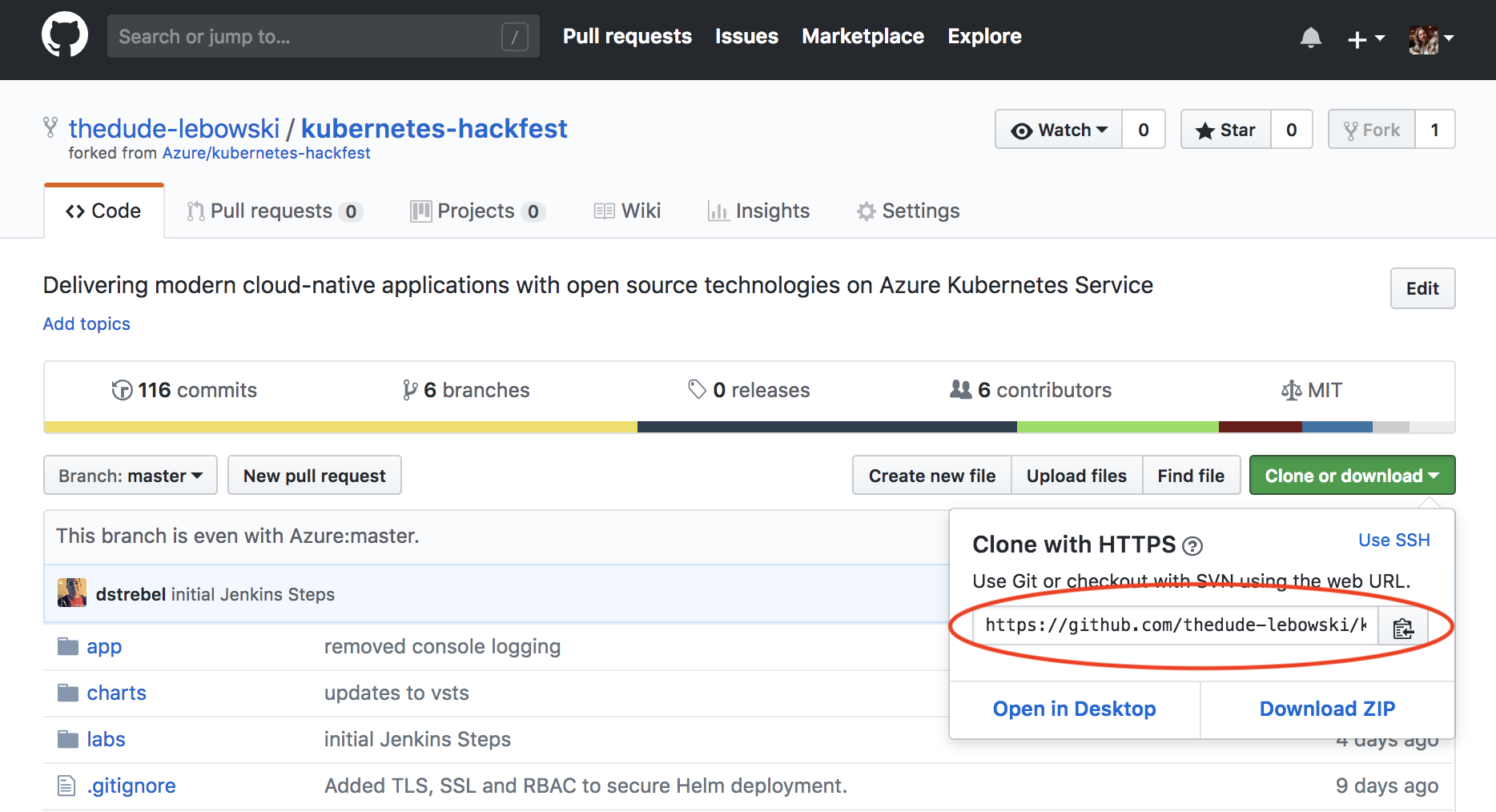Click the dark navy language bar segment
Image resolution: width=1496 pixels, height=812 pixels.
click(x=827, y=427)
